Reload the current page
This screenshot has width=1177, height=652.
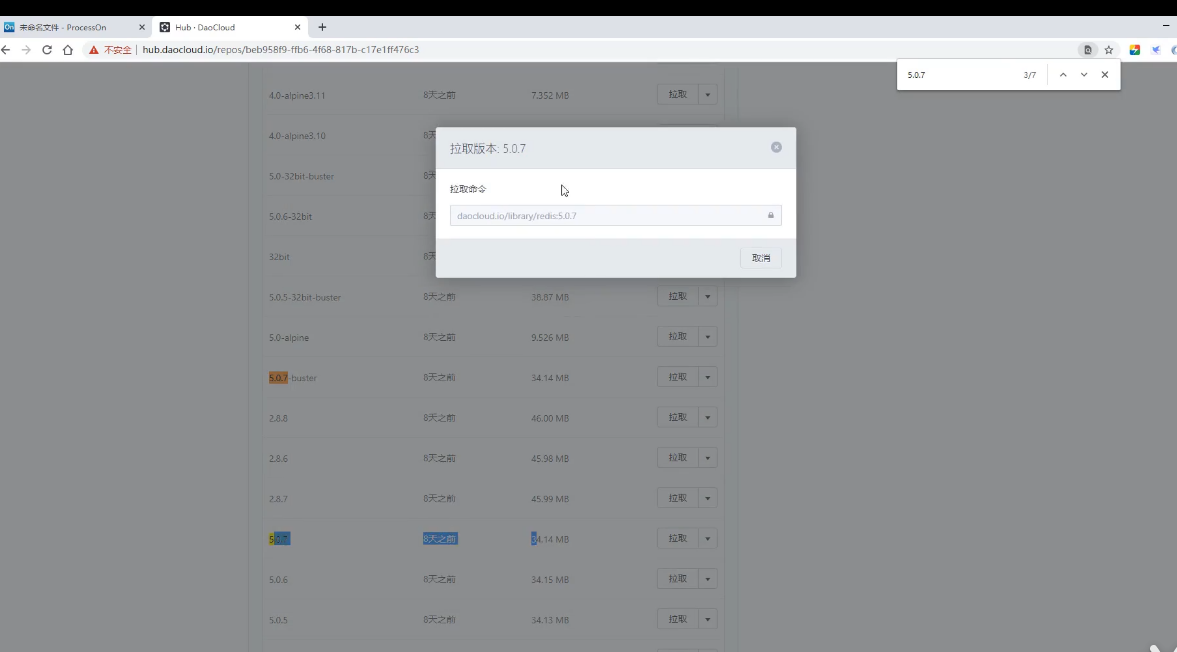point(46,49)
